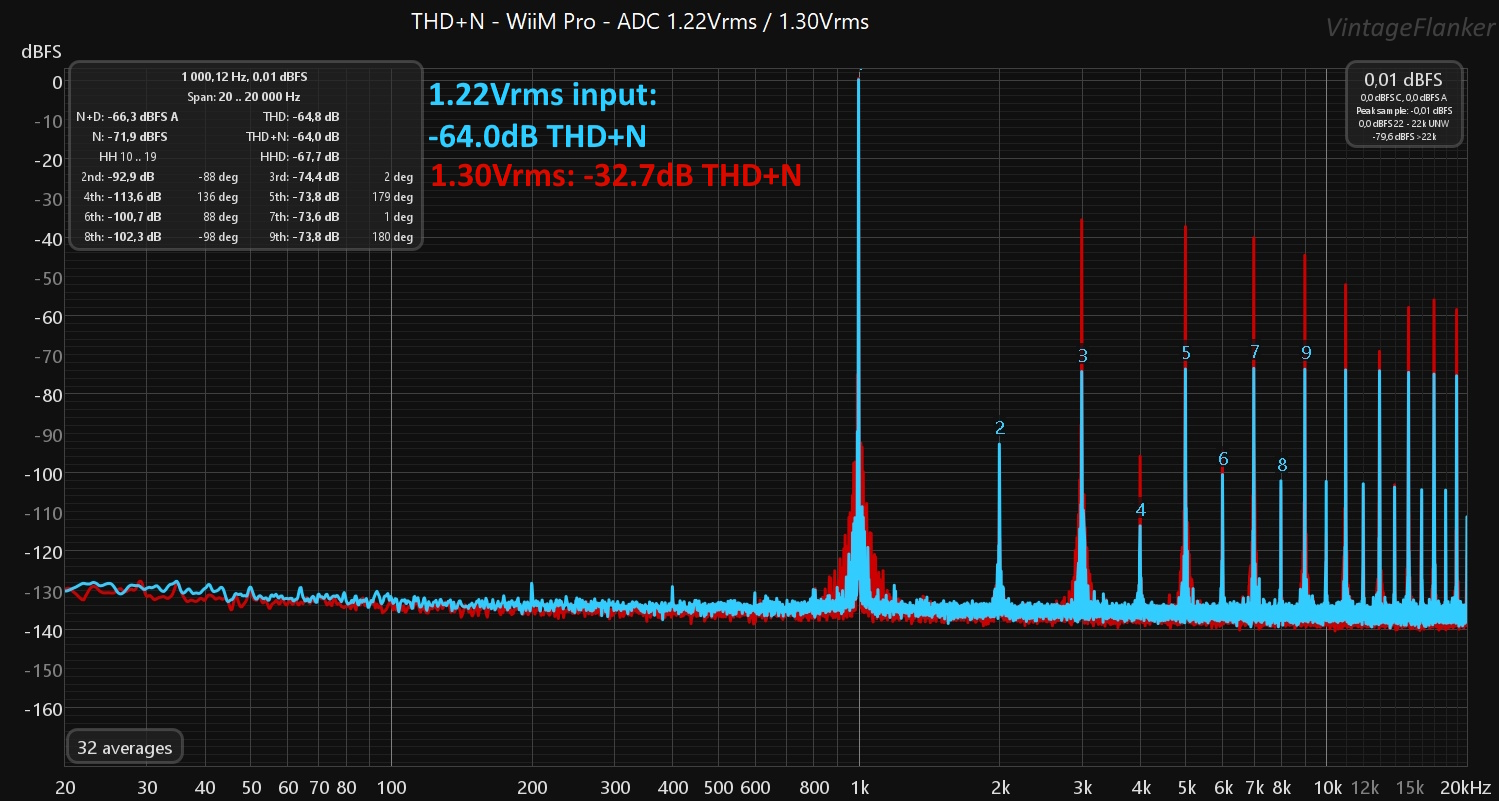Click the 10k frequency axis label
Image resolution: width=1499 pixels, height=801 pixels.
coord(1326,786)
